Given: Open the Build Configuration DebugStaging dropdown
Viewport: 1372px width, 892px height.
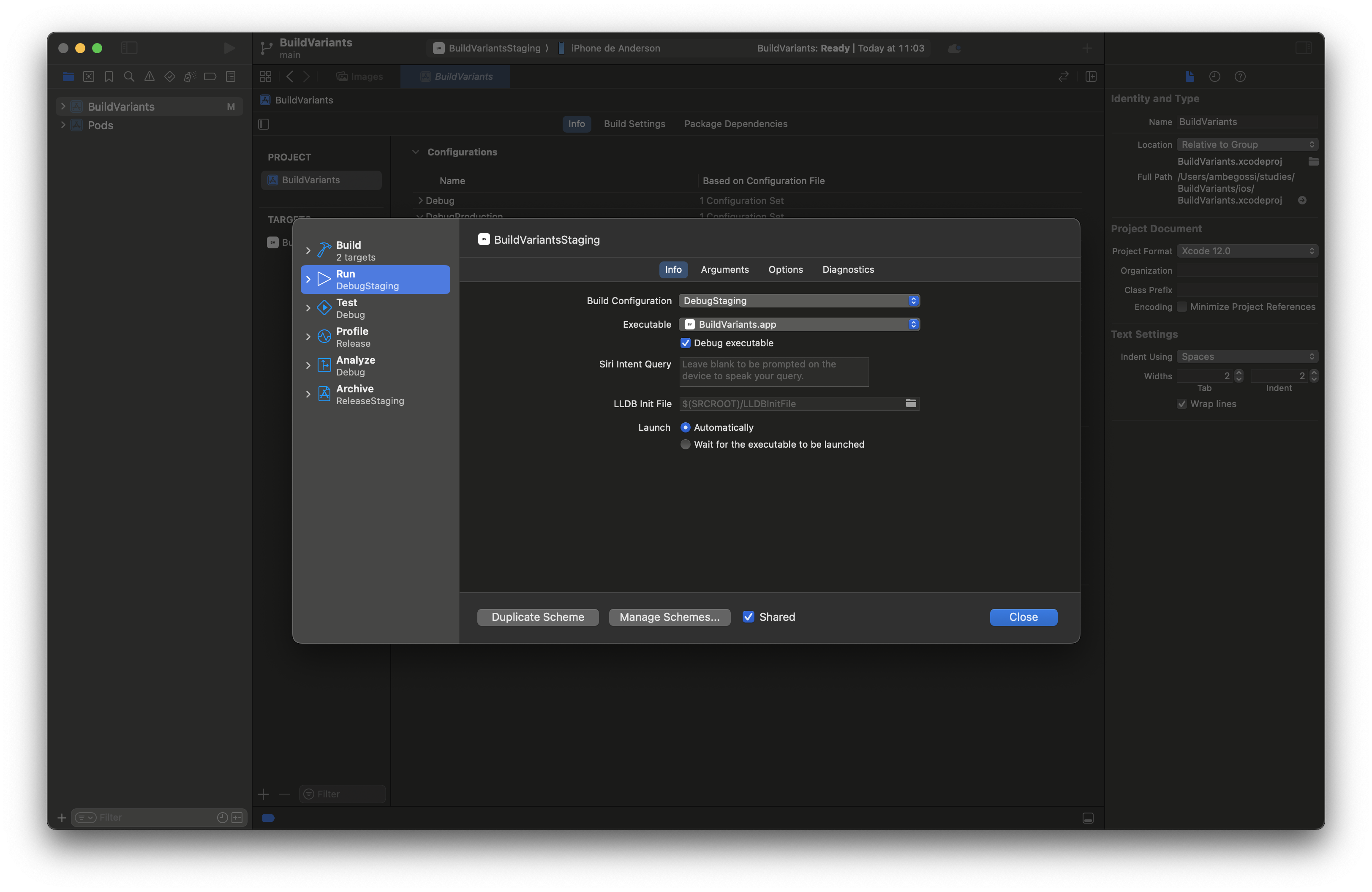Looking at the screenshot, I should pos(799,301).
